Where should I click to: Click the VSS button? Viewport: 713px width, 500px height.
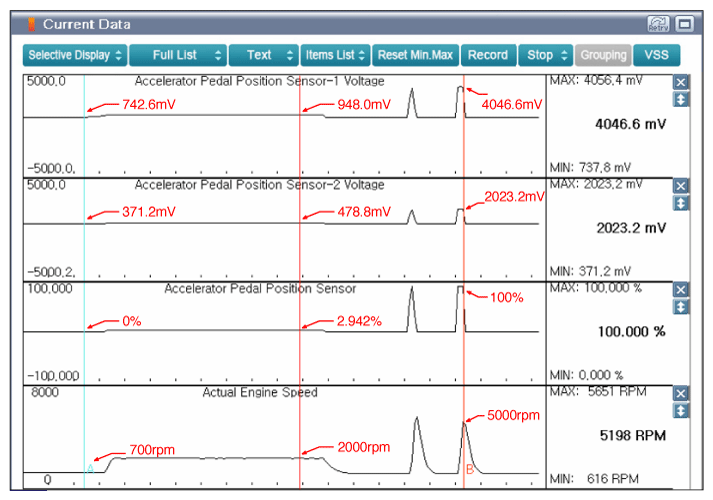[x=656, y=55]
